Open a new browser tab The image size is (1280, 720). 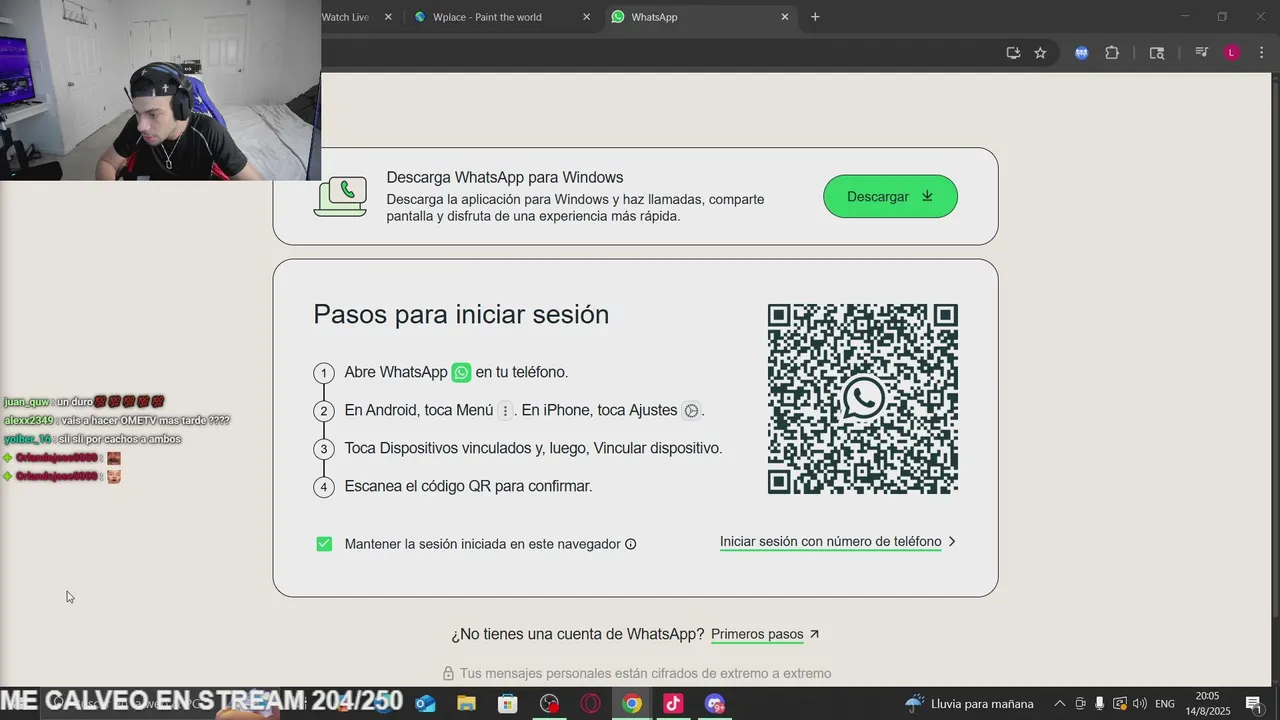click(x=815, y=17)
